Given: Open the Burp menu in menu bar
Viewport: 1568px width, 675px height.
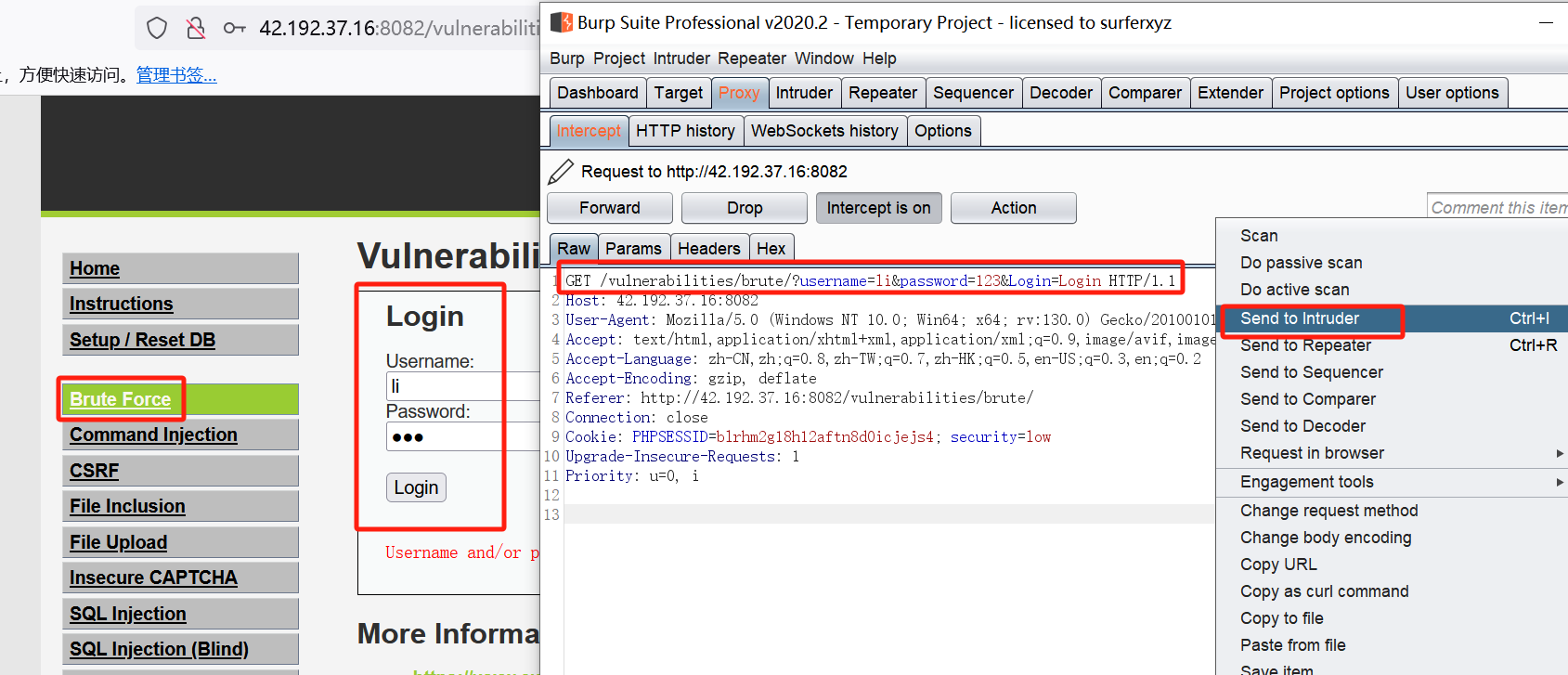Looking at the screenshot, I should coord(567,58).
